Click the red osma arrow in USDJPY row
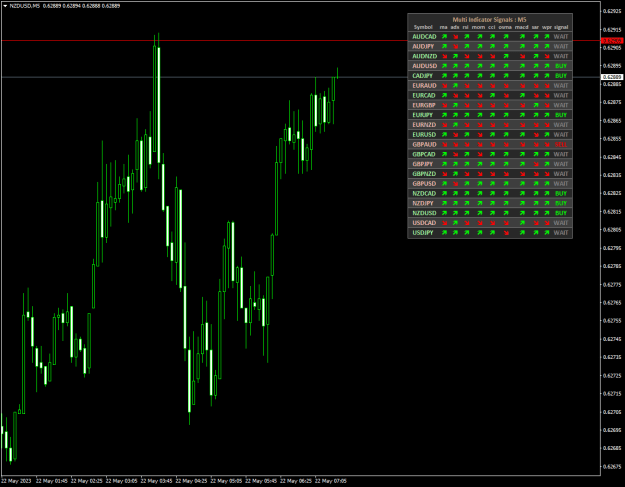This screenshot has width=625, height=487. pos(506,233)
